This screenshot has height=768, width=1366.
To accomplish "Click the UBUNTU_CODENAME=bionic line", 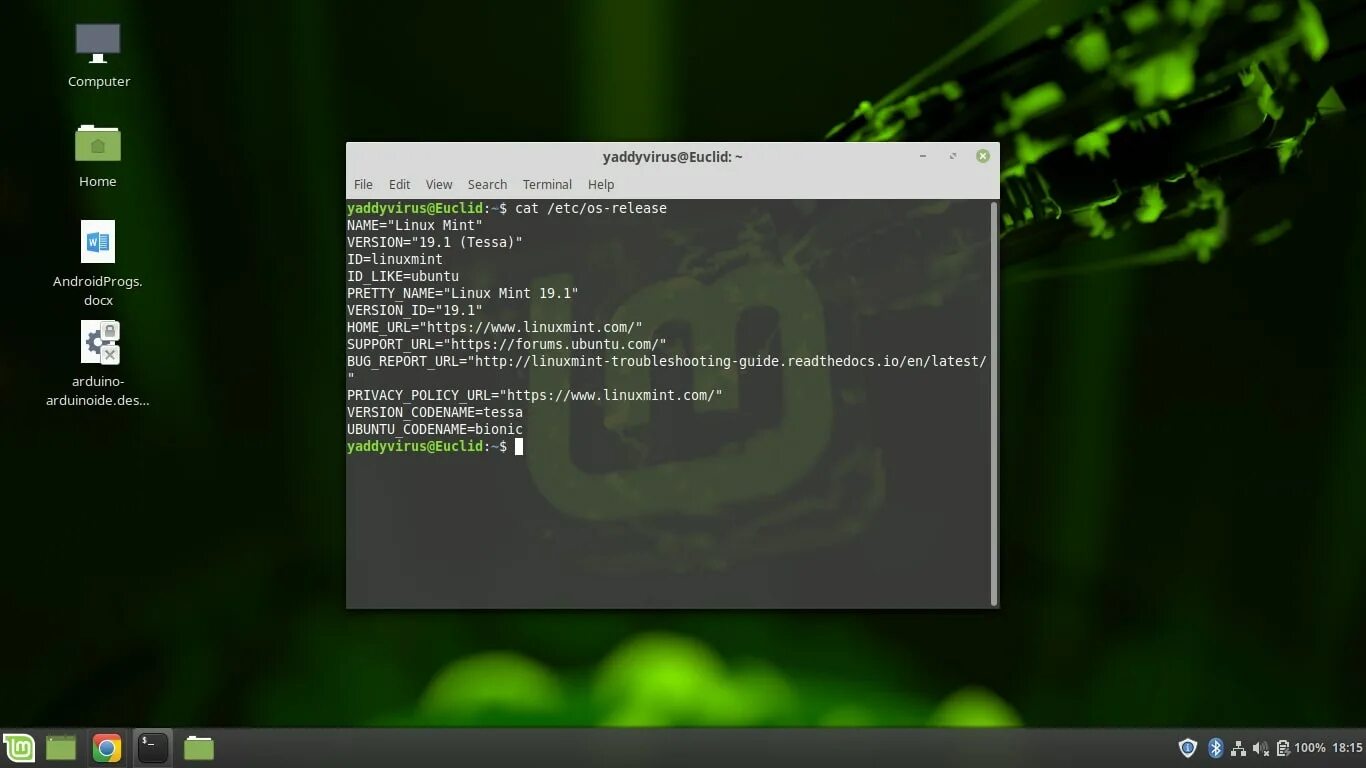I will click(x=435, y=429).
